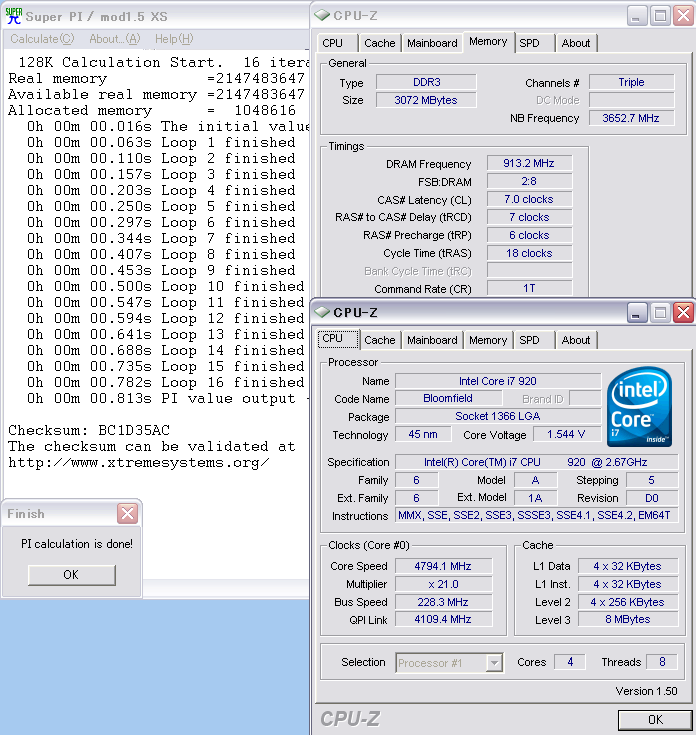Click the Checksum: BC1D35AC line

[89, 430]
